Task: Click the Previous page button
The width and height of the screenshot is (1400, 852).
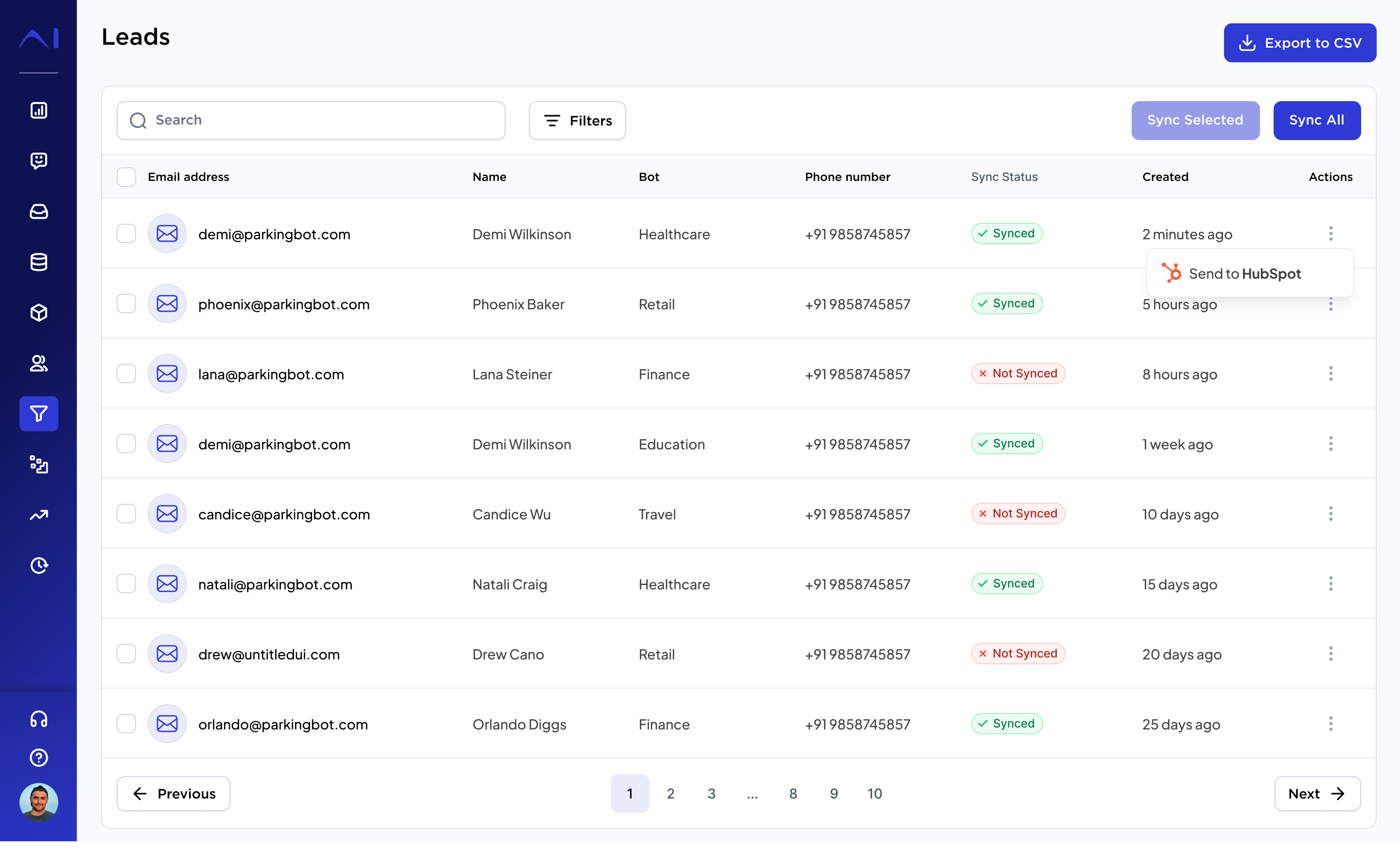Action: tap(173, 794)
